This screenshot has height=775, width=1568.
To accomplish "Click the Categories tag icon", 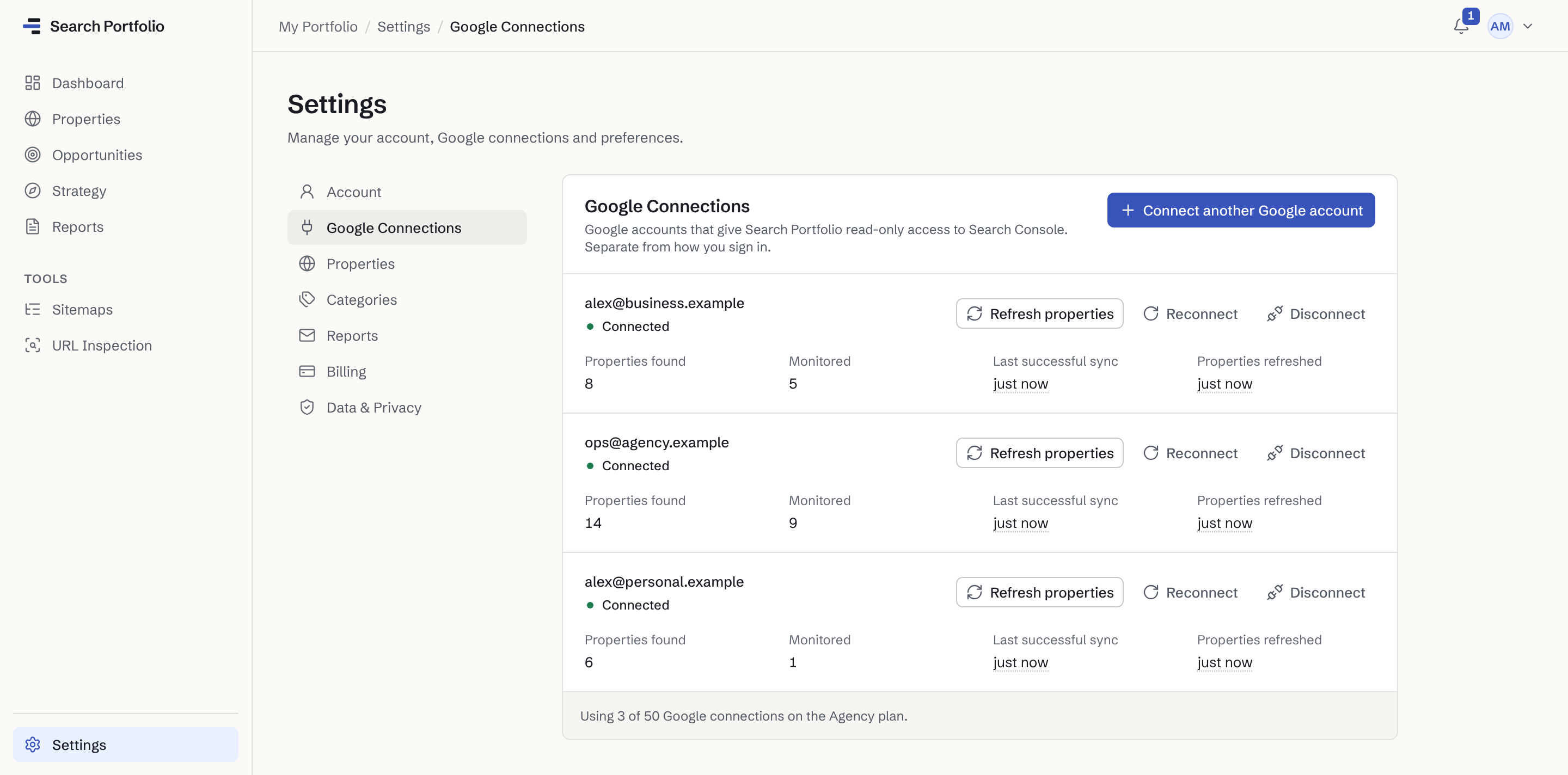I will (307, 299).
